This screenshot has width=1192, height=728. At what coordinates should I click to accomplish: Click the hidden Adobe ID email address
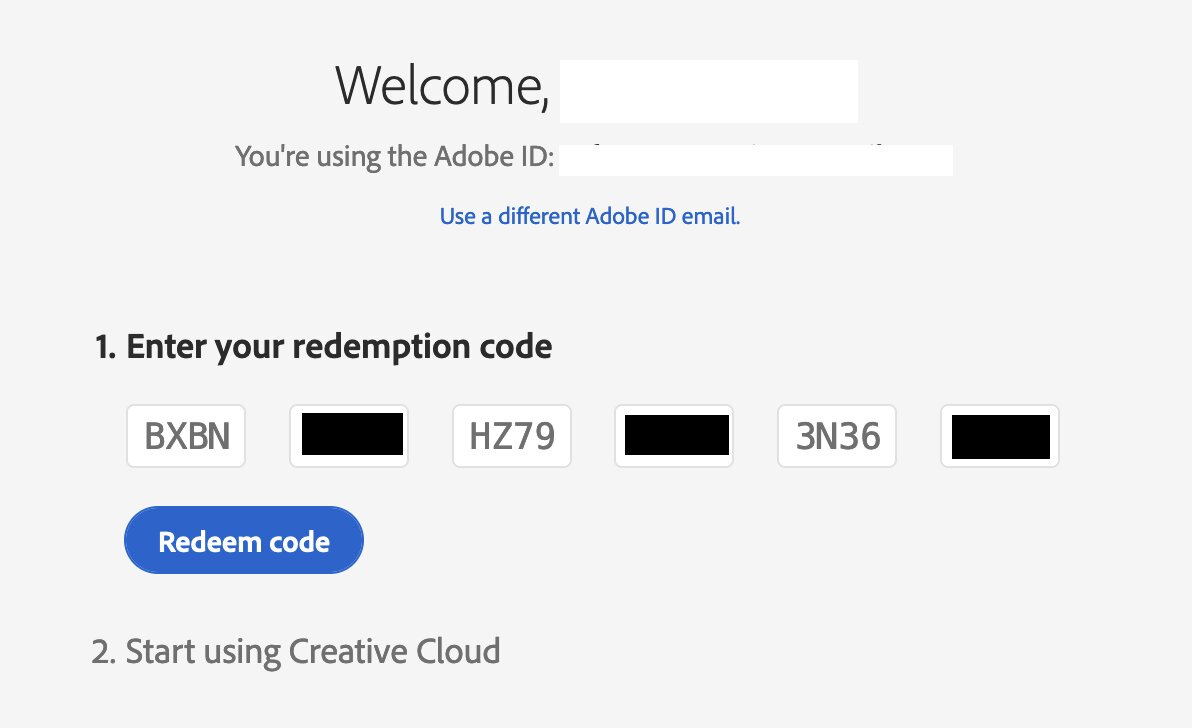click(755, 160)
